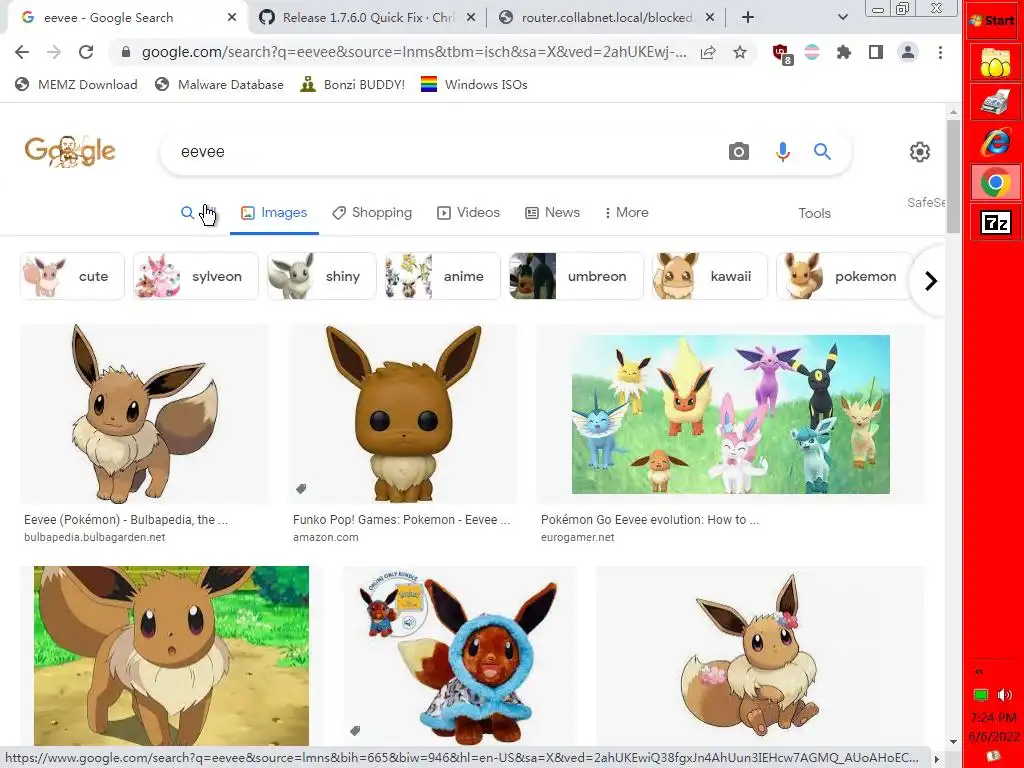Click the Chrome taskbar icon
1024x768 pixels.
[995, 182]
